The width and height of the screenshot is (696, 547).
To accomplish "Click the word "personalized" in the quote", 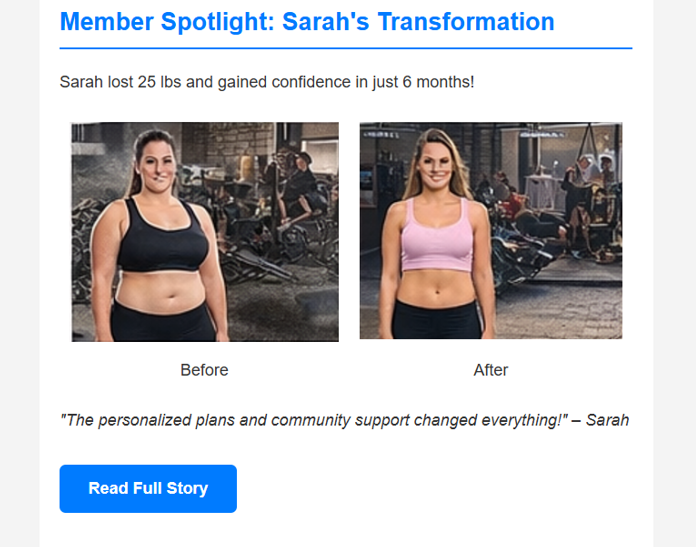I will (148, 420).
